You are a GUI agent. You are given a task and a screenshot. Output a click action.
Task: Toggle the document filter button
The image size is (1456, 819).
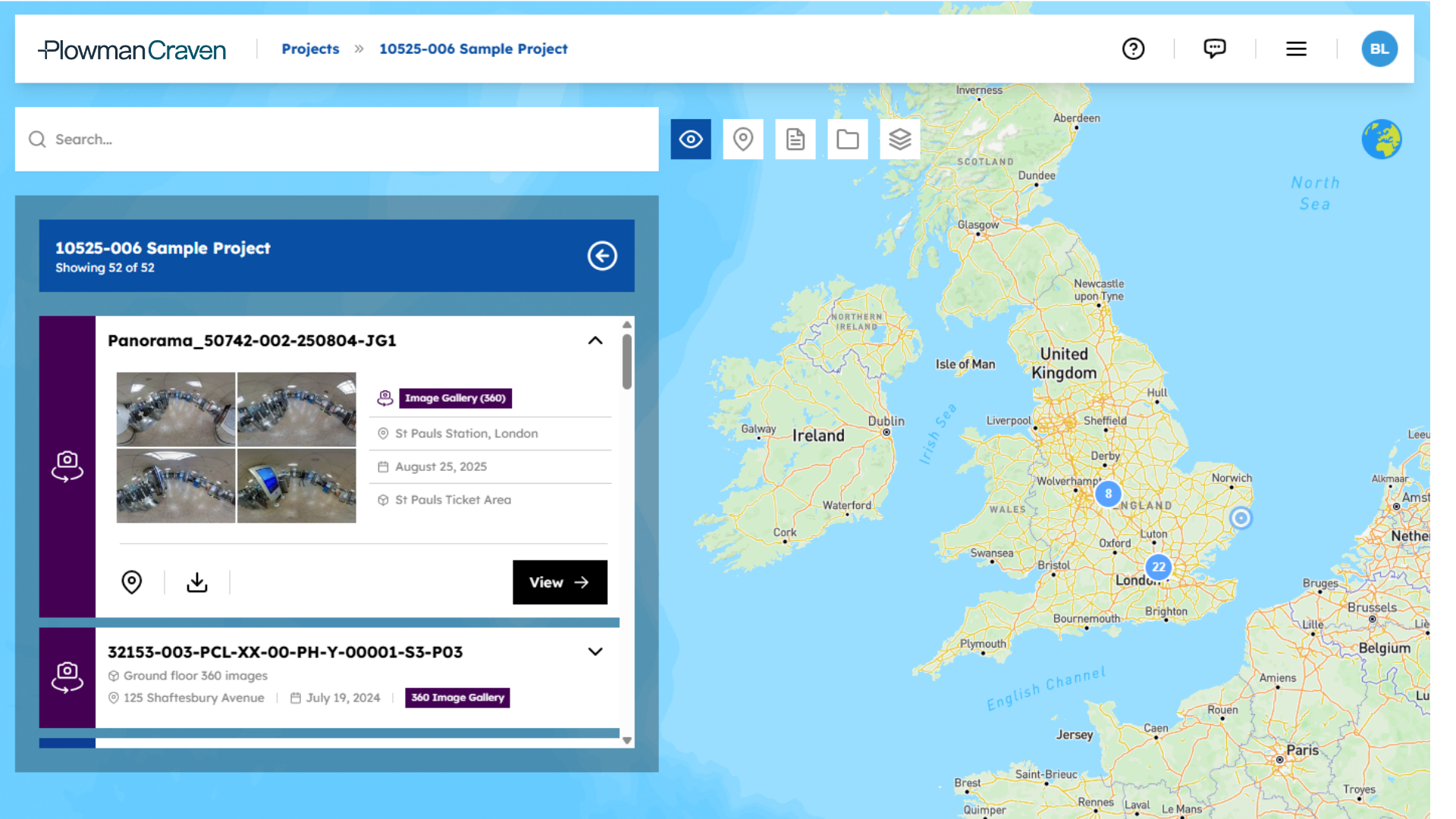tap(795, 140)
